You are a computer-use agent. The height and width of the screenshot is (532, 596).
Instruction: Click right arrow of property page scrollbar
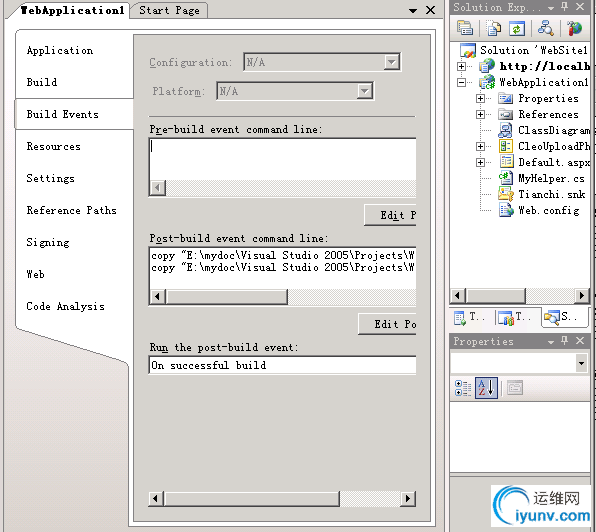407,499
